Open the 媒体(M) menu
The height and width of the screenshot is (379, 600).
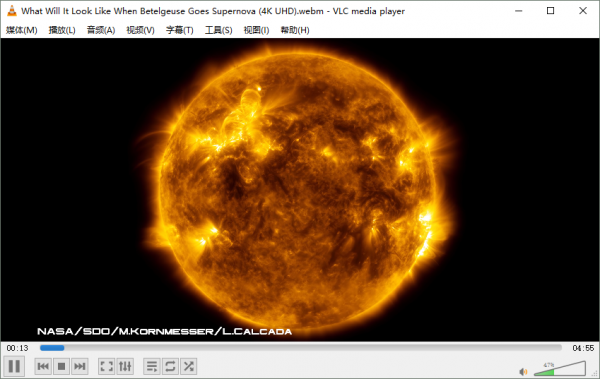(21, 30)
